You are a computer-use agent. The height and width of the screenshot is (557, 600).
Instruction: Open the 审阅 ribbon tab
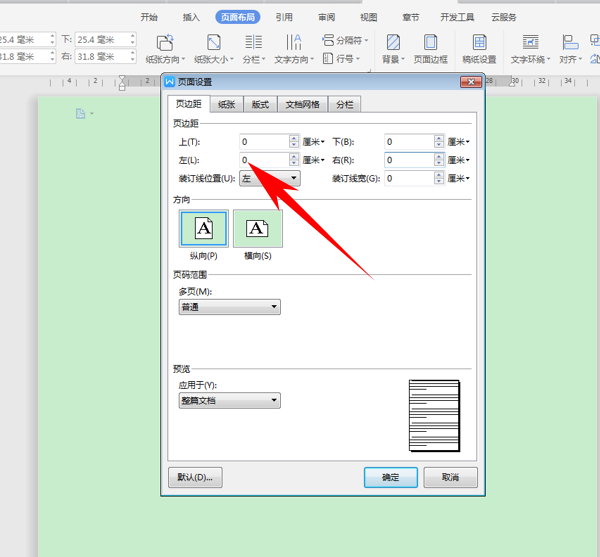click(x=326, y=17)
